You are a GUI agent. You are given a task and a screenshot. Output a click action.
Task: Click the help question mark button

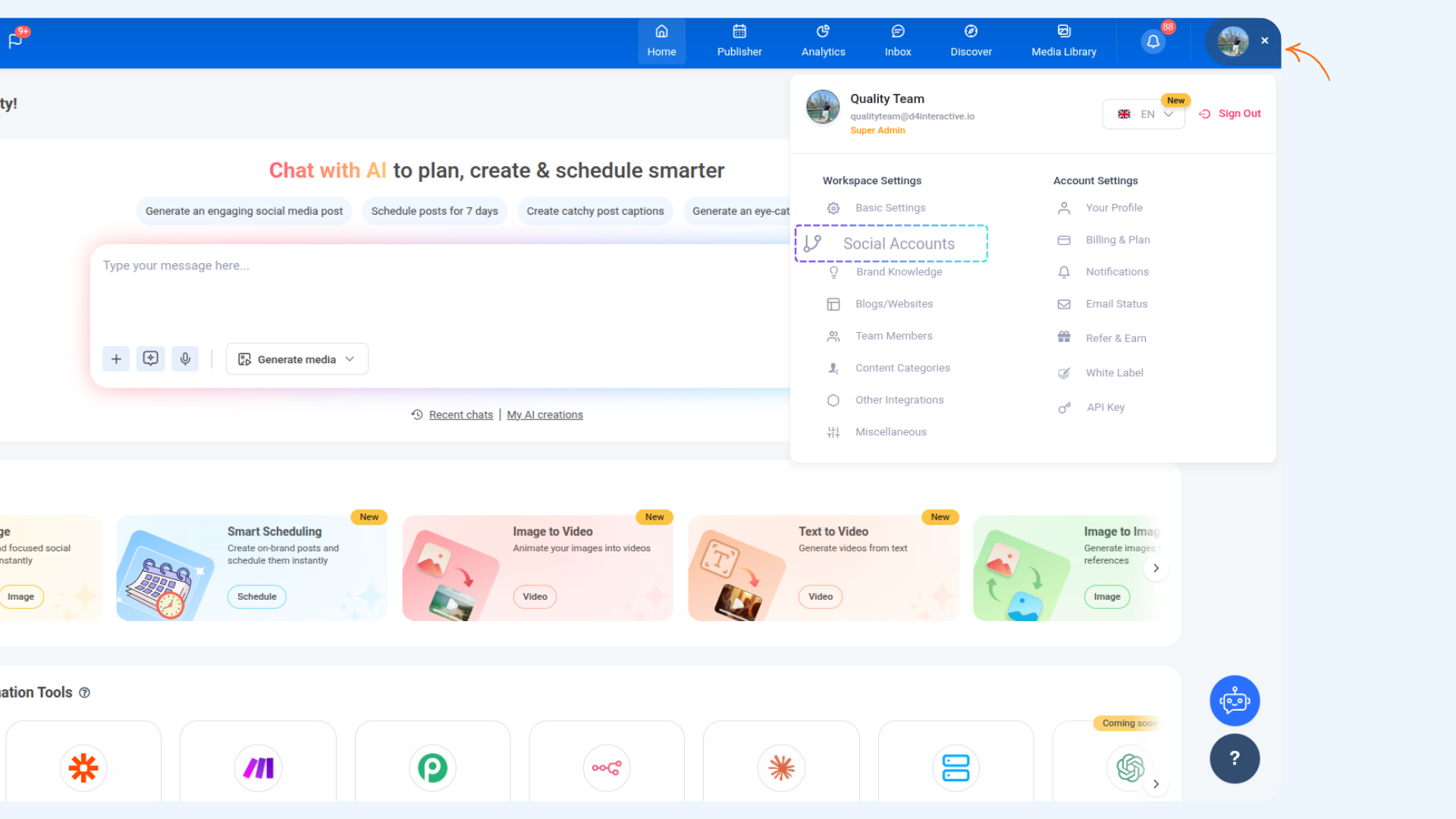(1234, 758)
